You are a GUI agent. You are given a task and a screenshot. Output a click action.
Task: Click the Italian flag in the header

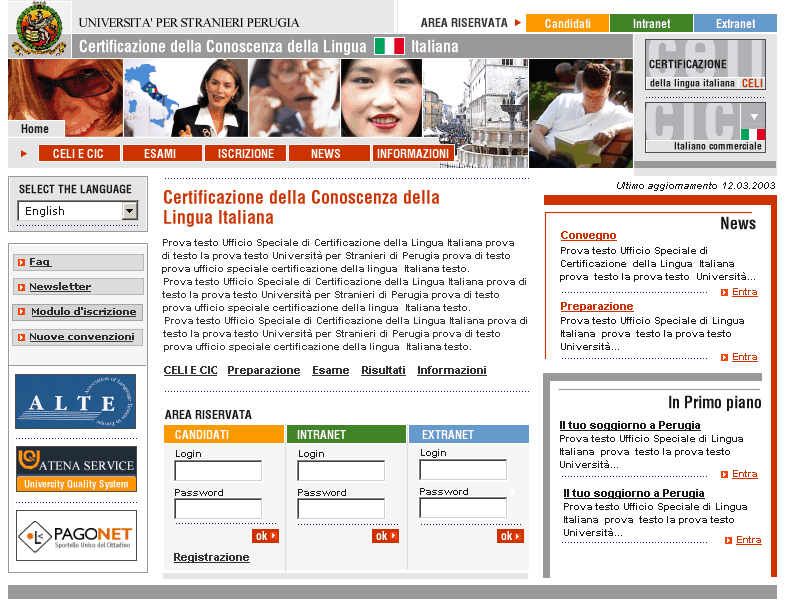point(389,46)
